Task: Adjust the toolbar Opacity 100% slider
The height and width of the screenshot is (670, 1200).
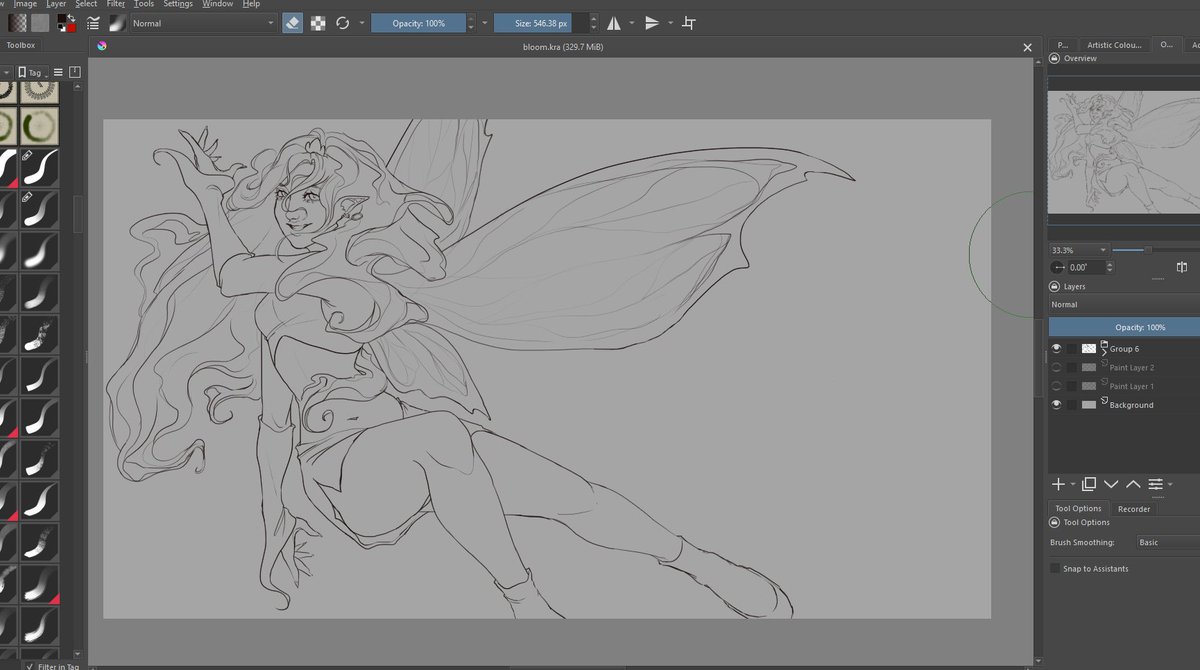Action: point(419,22)
